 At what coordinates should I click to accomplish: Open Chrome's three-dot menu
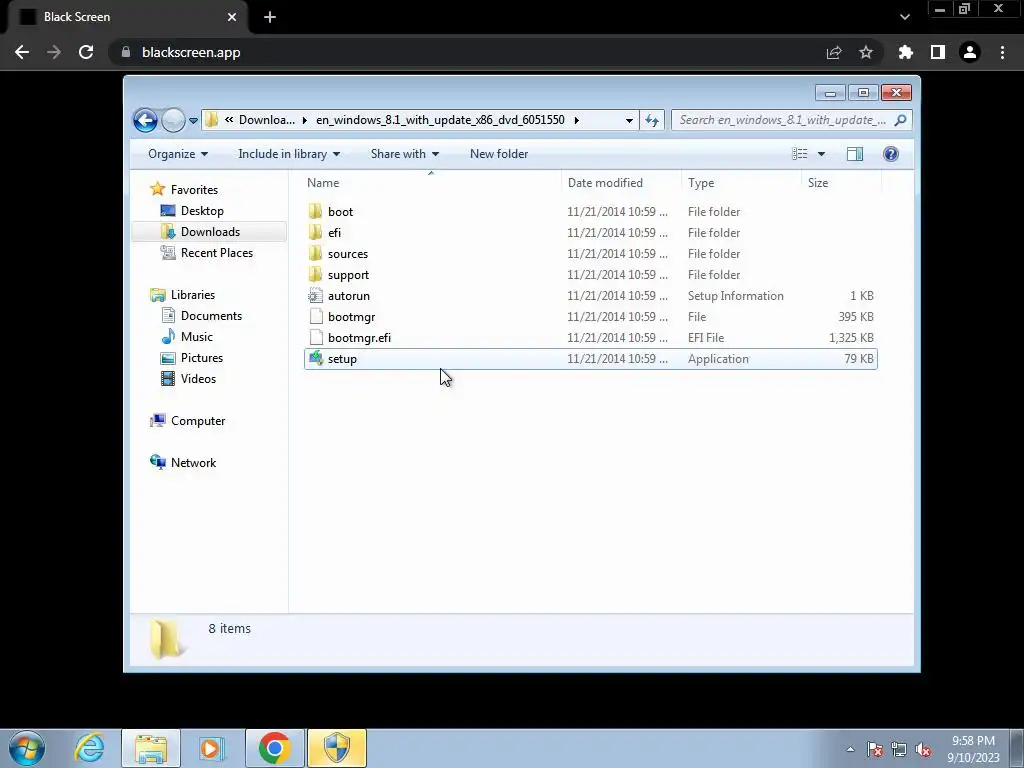point(1002,52)
